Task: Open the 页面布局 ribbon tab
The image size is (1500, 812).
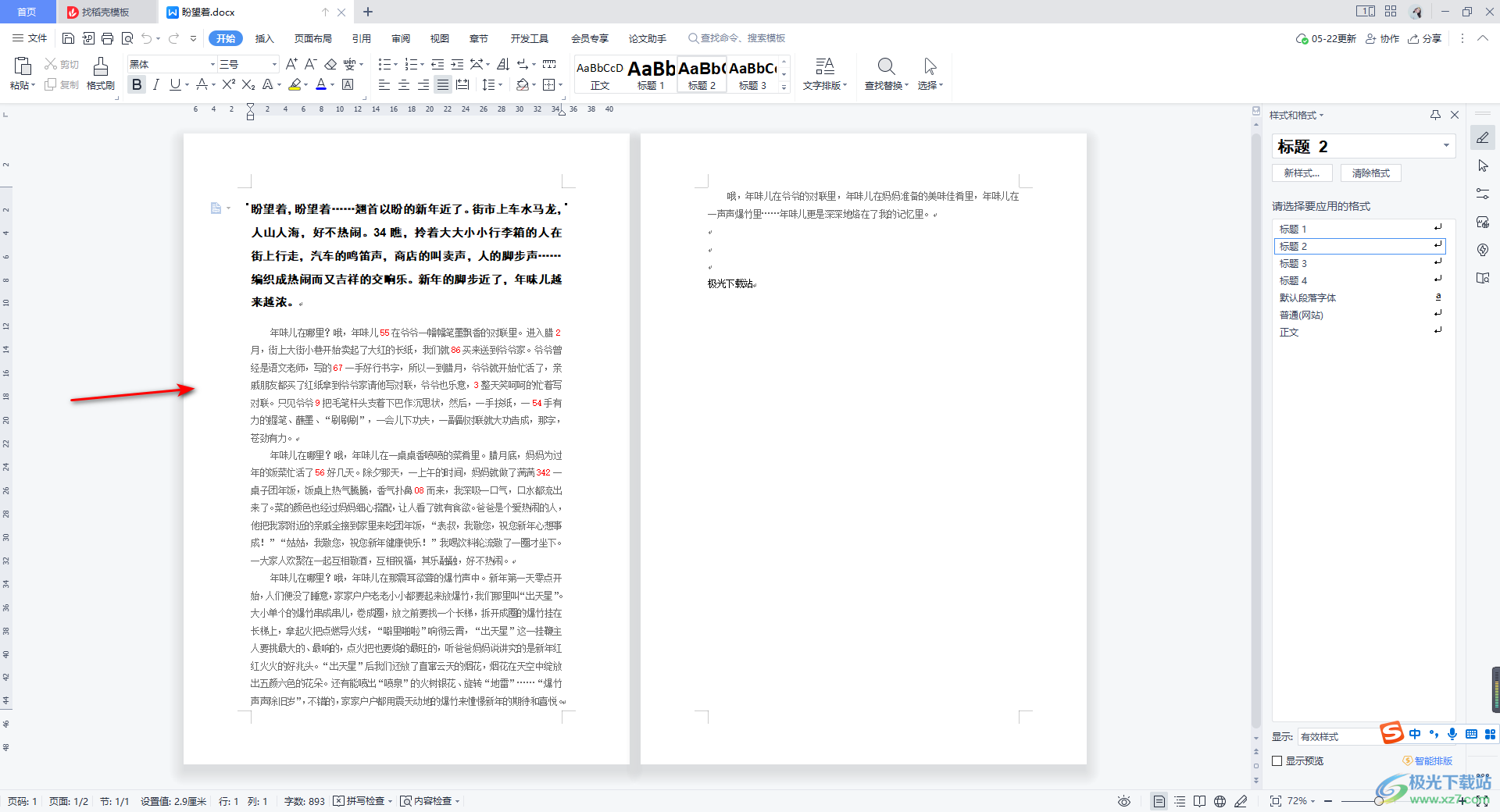Action: tap(313, 38)
